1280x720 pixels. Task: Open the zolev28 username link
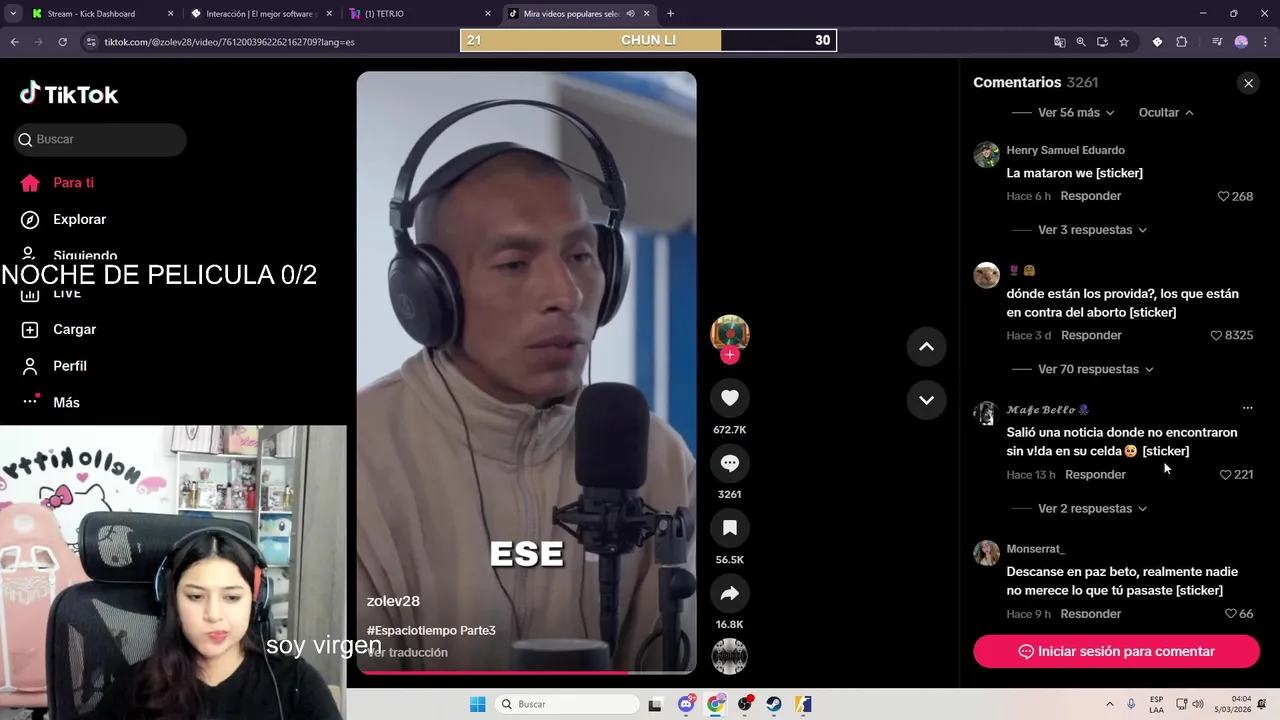coord(393,601)
